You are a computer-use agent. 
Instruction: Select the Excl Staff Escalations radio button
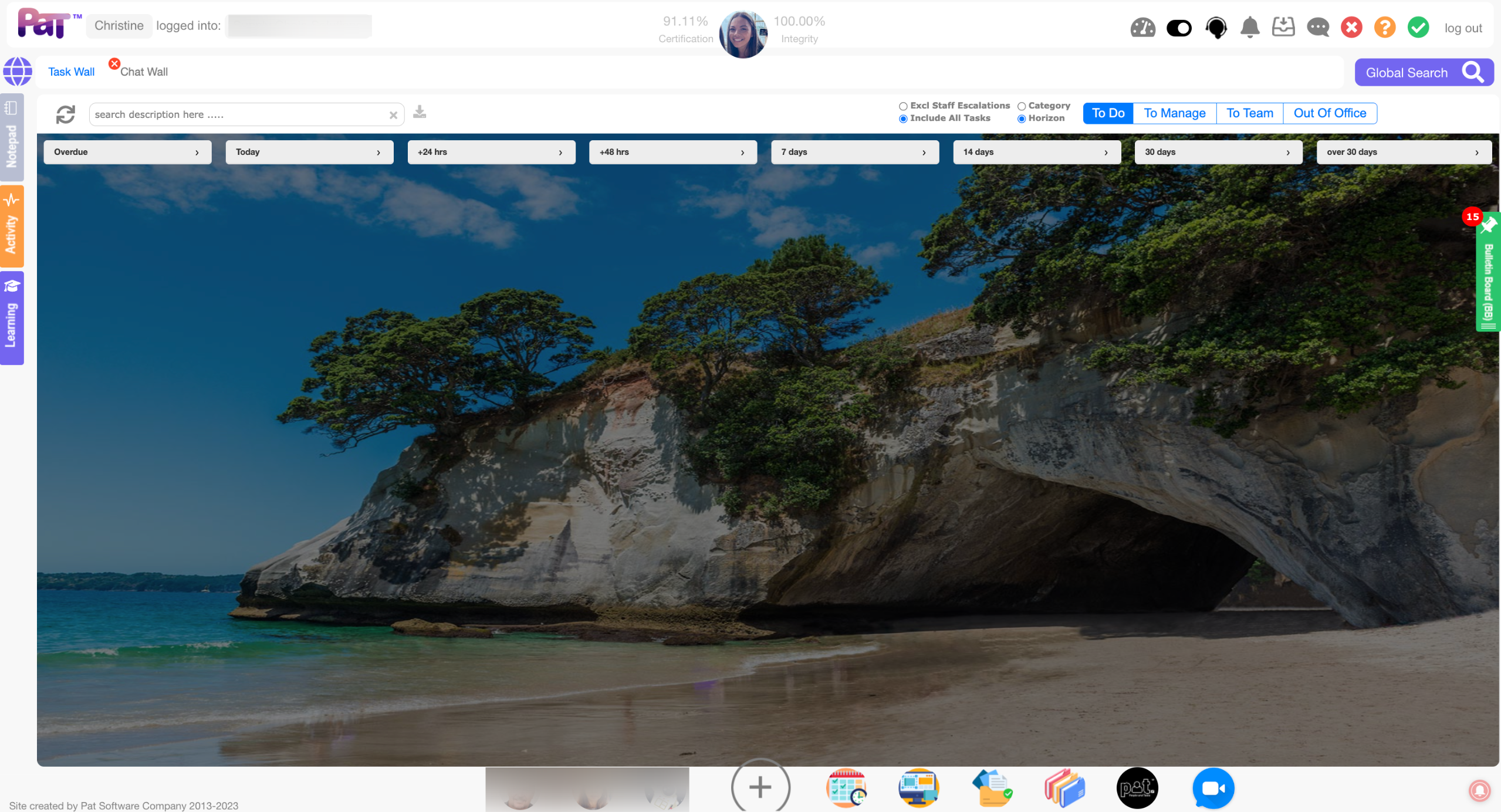tap(903, 106)
